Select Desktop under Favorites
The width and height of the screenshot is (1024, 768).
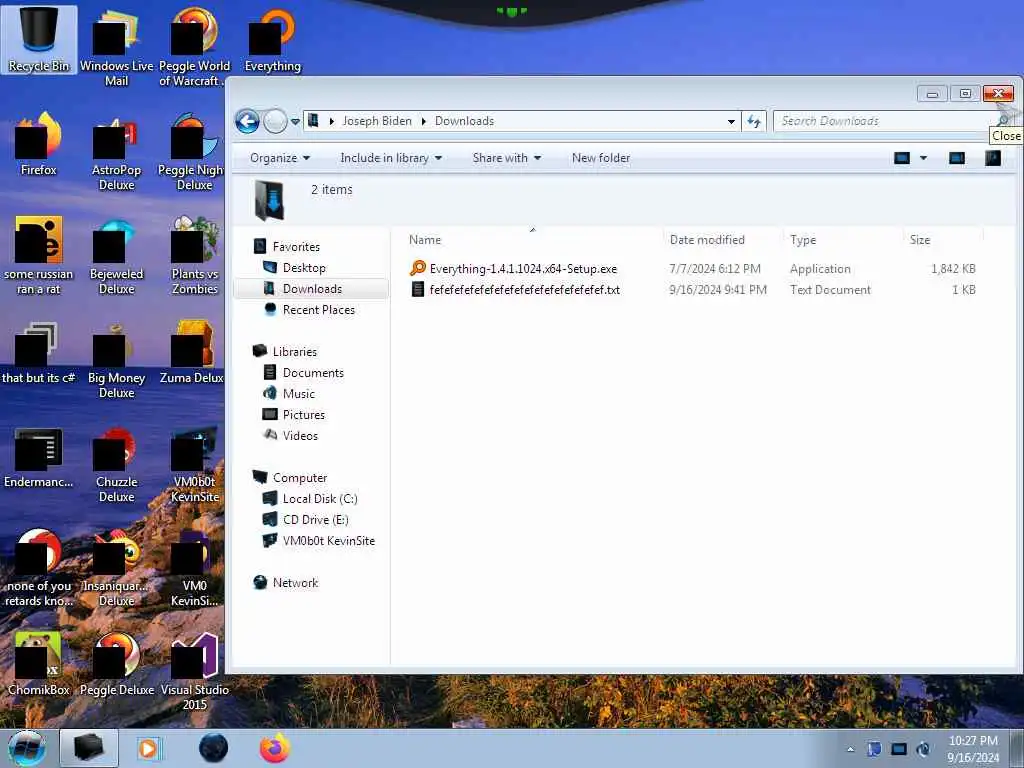[x=304, y=268]
